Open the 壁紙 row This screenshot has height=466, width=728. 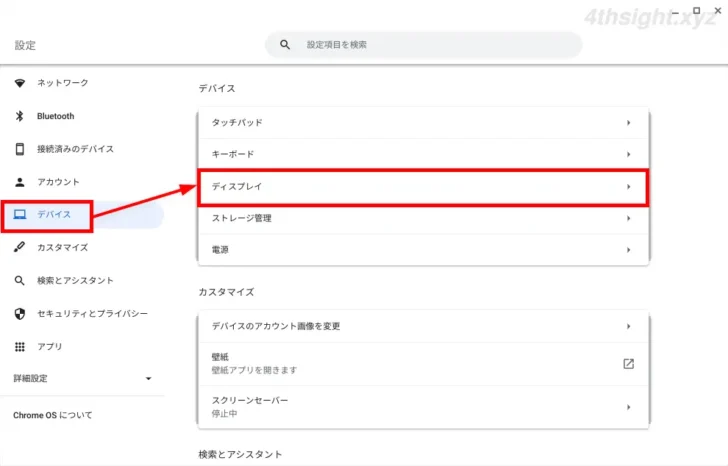423,364
